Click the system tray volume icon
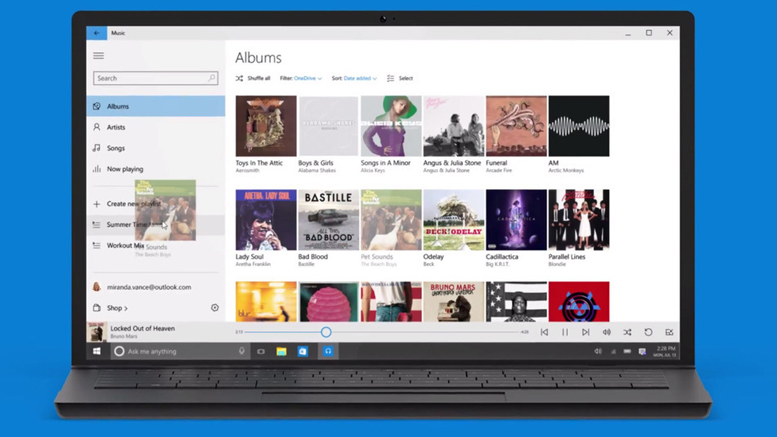The height and width of the screenshot is (437, 777). [x=598, y=351]
